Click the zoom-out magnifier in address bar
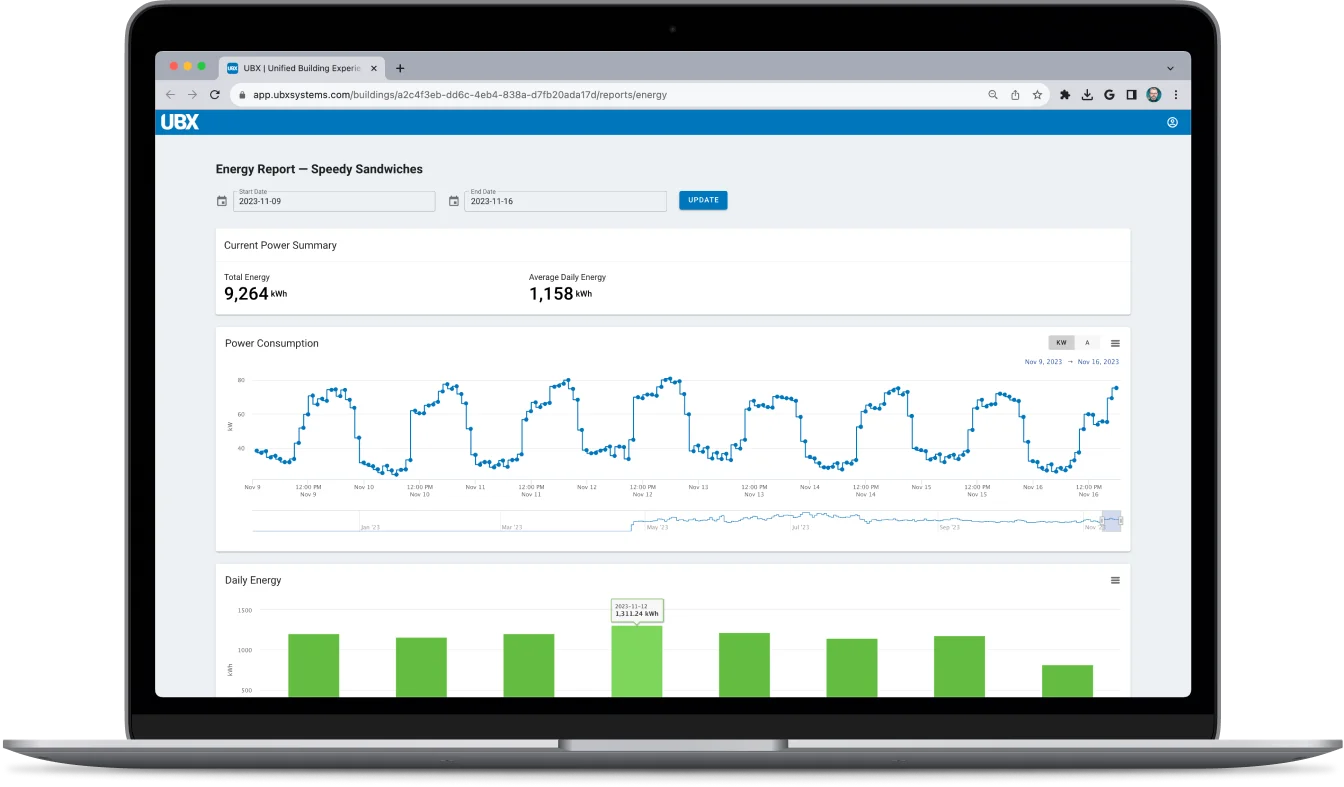 click(x=993, y=95)
